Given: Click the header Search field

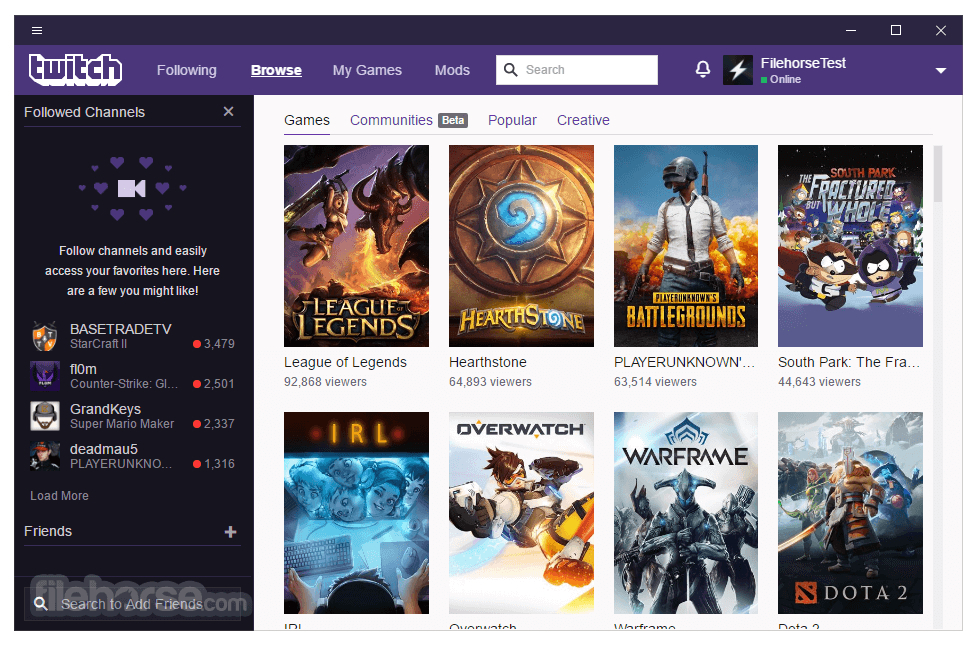Looking at the screenshot, I should 577,70.
